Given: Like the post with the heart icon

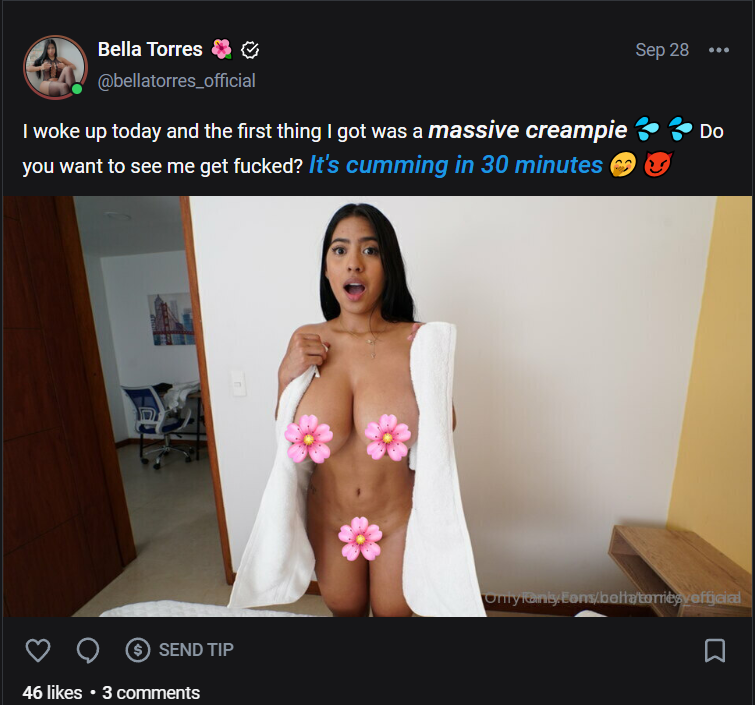Looking at the screenshot, I should point(37,650).
